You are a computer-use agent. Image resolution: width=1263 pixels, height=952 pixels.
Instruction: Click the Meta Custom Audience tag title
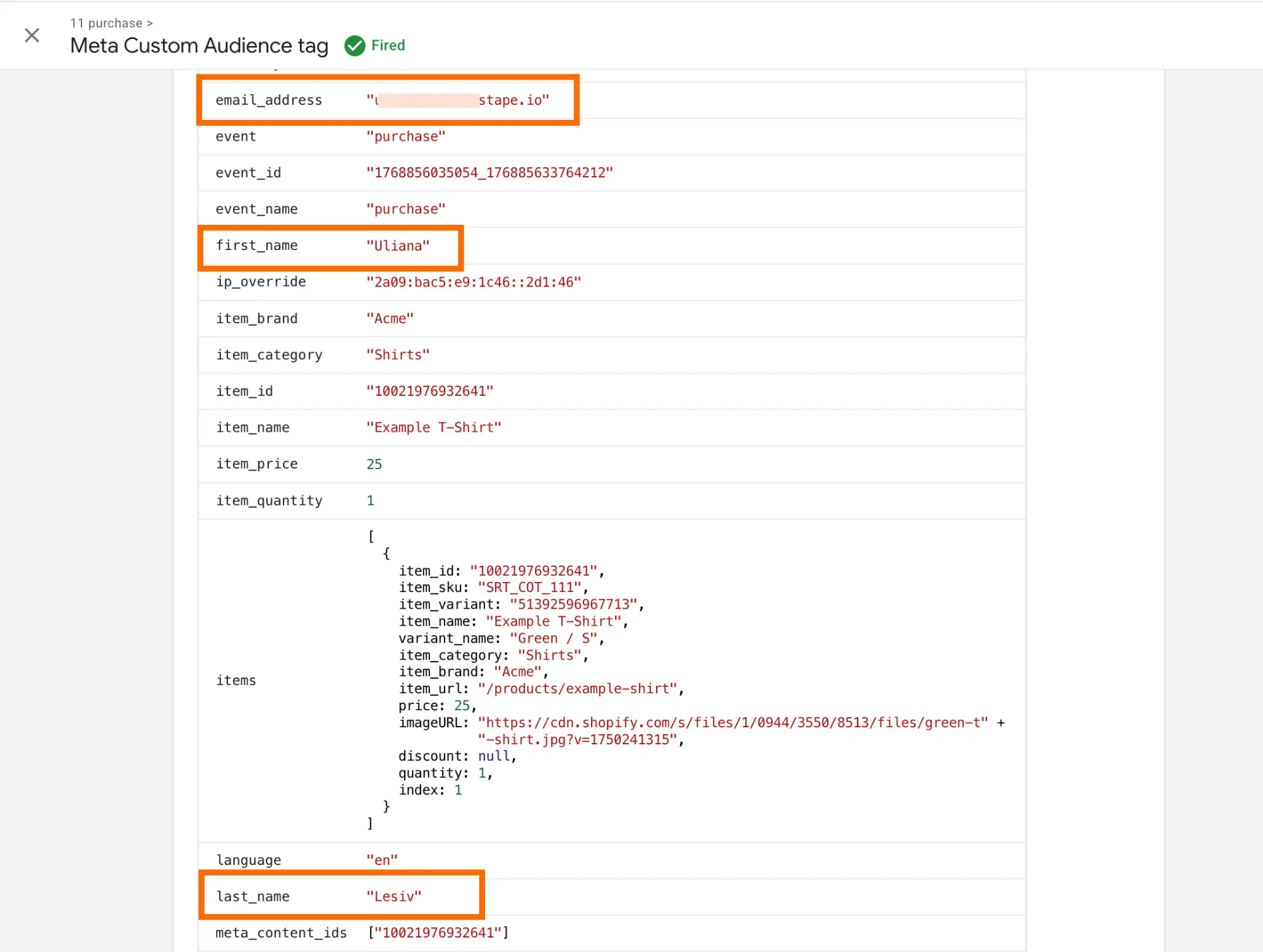(199, 45)
